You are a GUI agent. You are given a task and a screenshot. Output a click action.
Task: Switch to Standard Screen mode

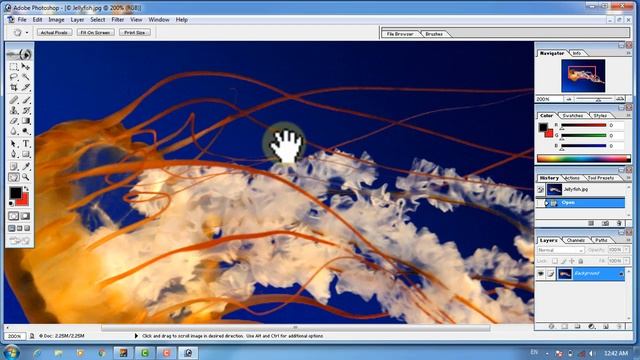[11, 228]
